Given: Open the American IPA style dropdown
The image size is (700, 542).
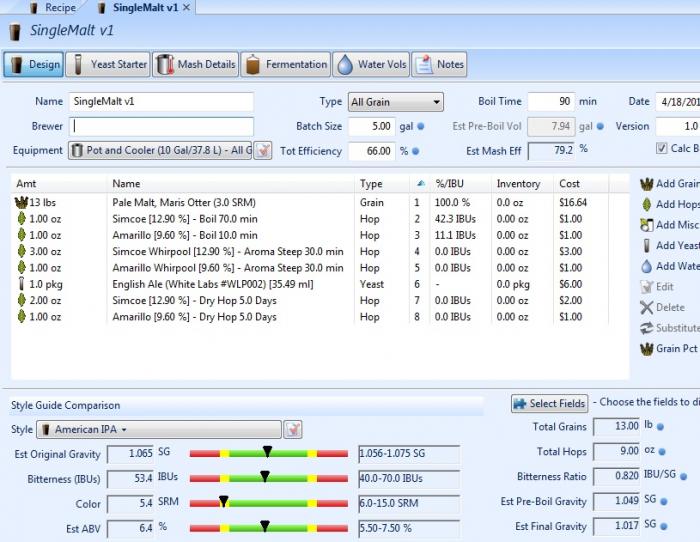Looking at the screenshot, I should point(159,429).
